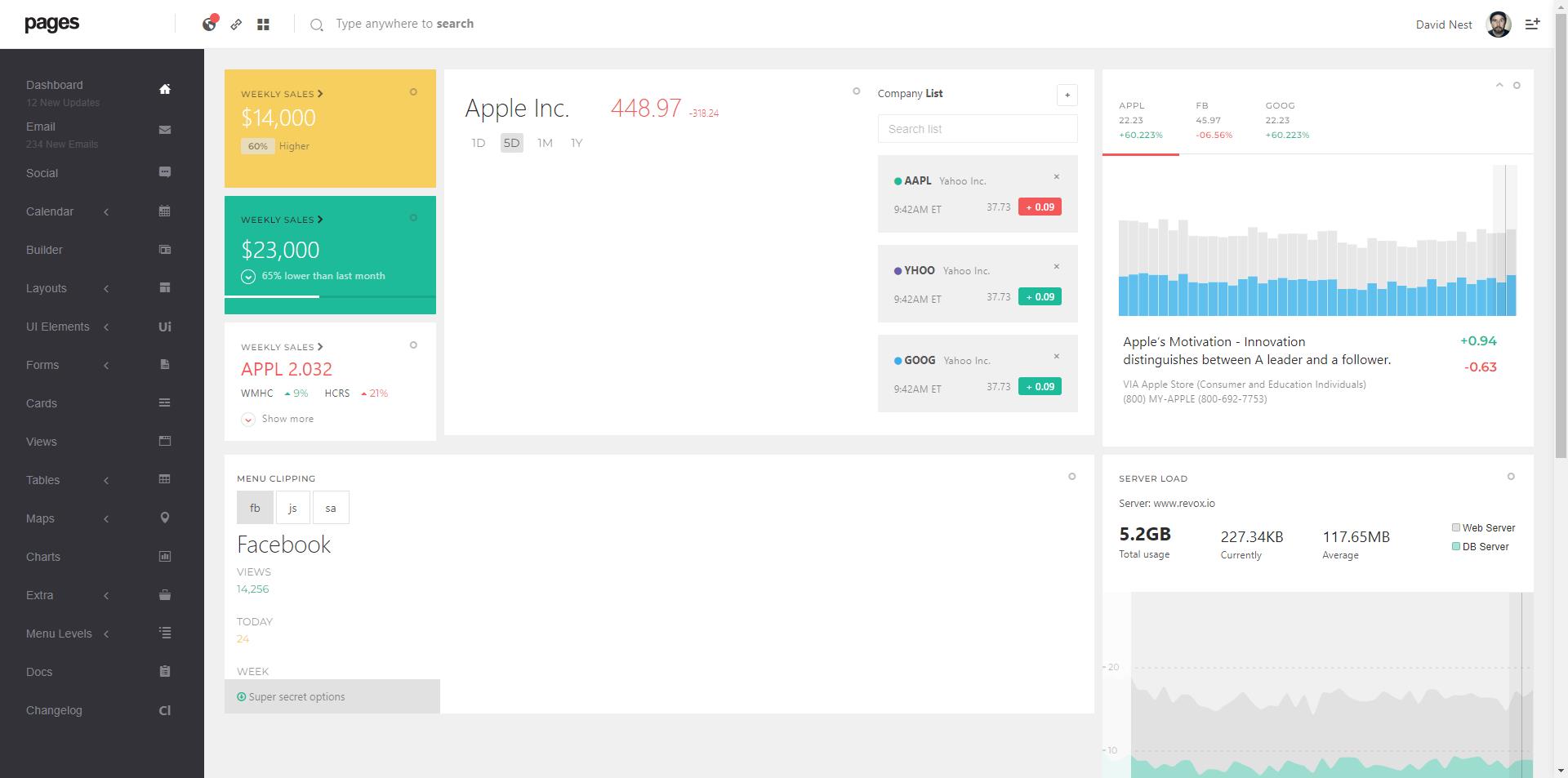The width and height of the screenshot is (1568, 778).
Task: Collapse the stock chart card with caret
Action: pyautogui.click(x=1499, y=85)
